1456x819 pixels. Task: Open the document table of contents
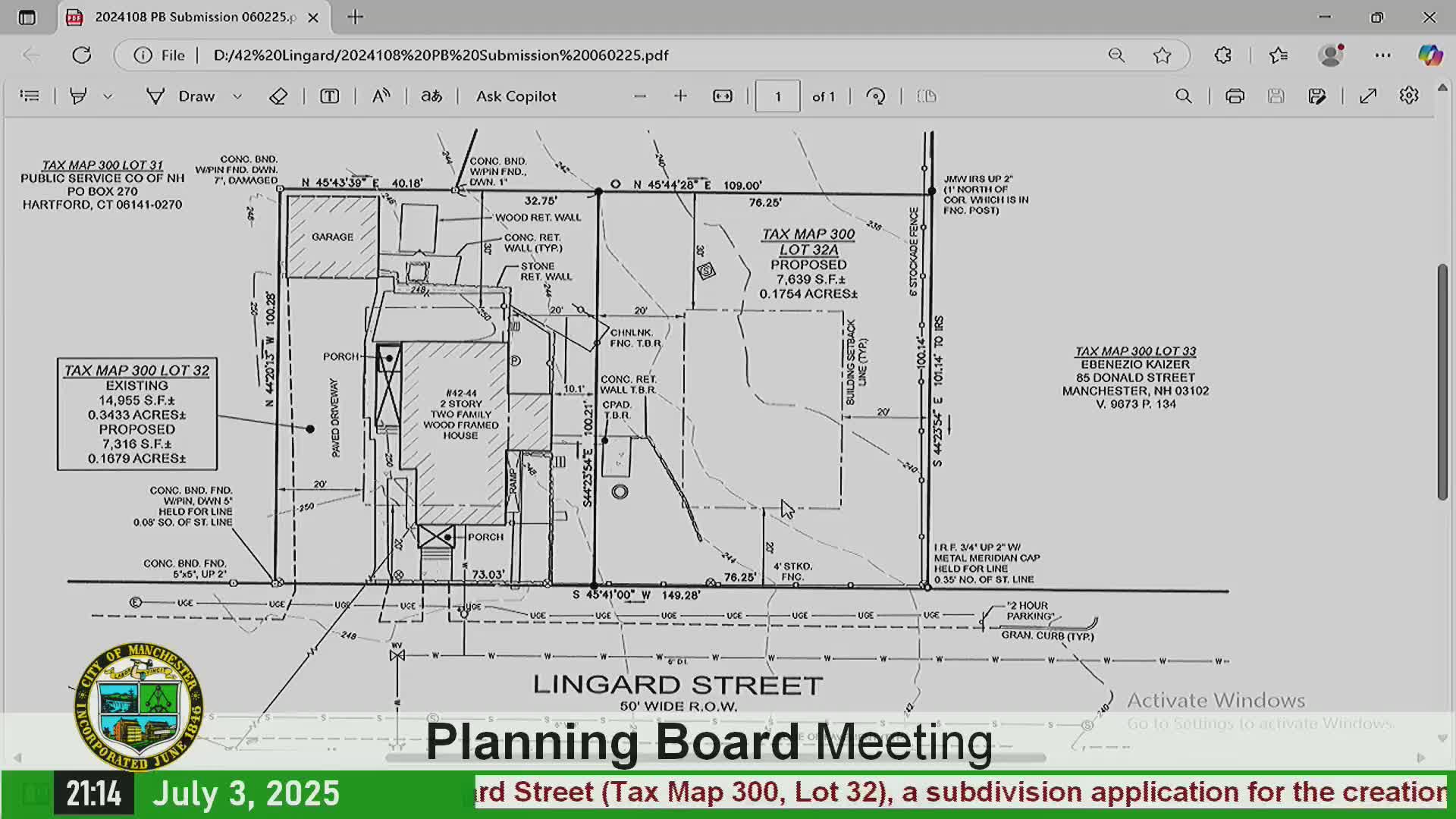[30, 96]
